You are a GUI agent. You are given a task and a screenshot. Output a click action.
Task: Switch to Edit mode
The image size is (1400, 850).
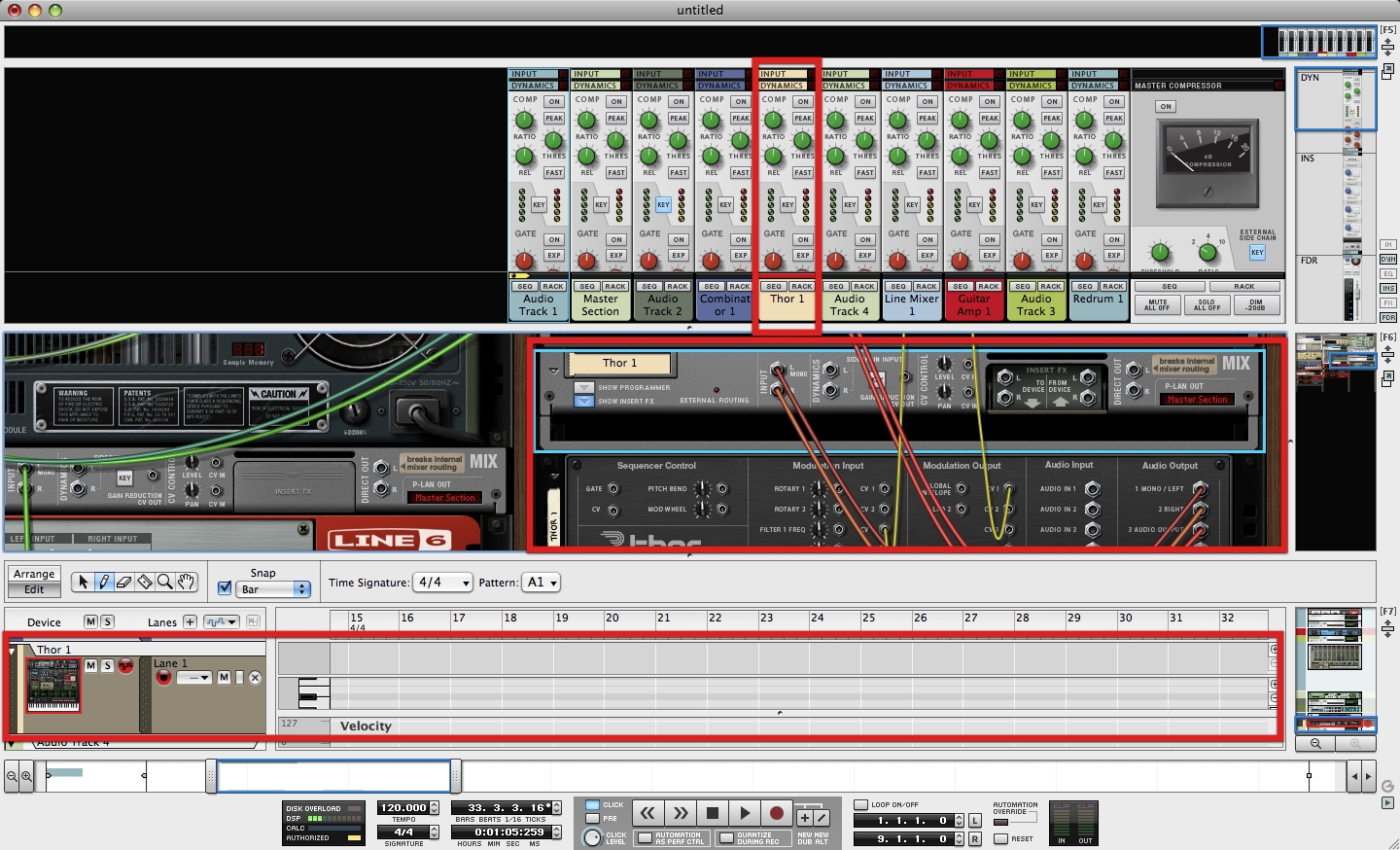34,589
